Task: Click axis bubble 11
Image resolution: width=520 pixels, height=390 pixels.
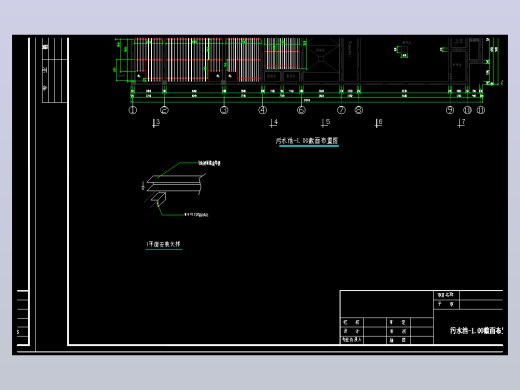Action: (x=481, y=110)
